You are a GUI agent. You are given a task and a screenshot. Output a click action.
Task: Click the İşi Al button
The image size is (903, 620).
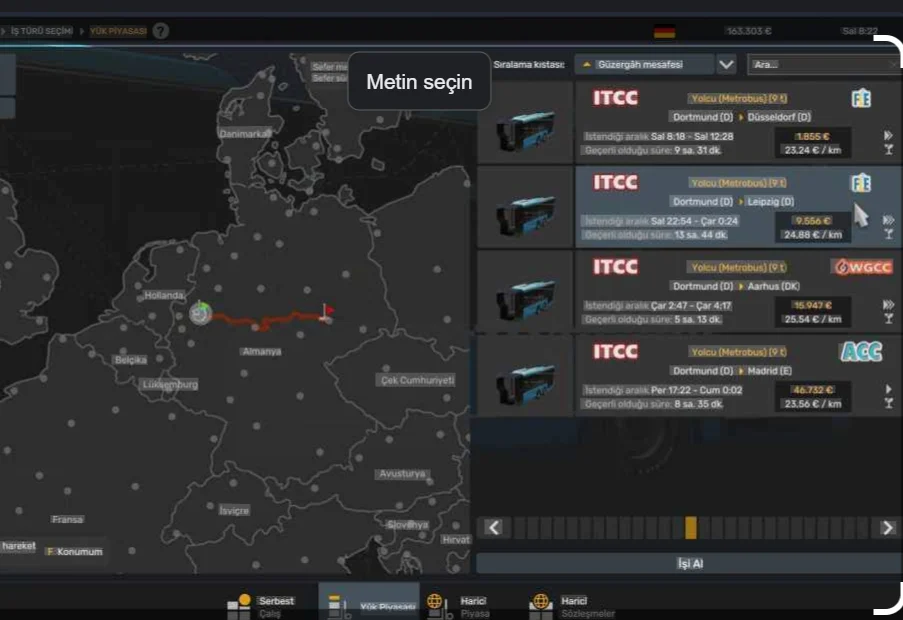click(689, 564)
